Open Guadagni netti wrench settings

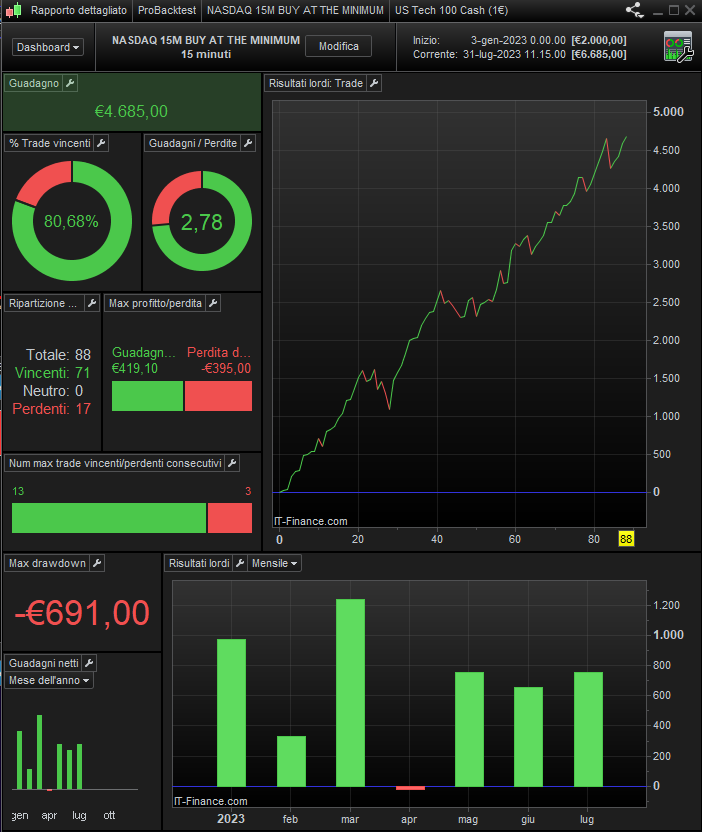[89, 663]
